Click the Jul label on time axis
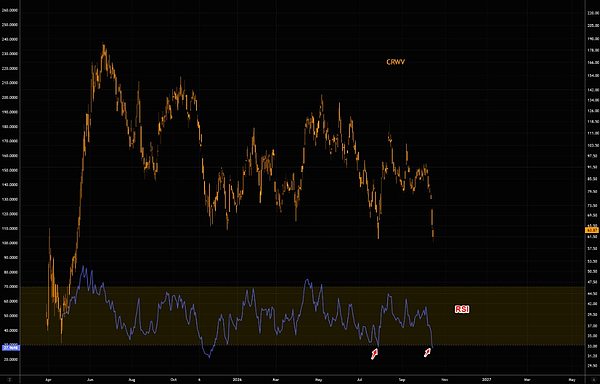 (x=360, y=380)
